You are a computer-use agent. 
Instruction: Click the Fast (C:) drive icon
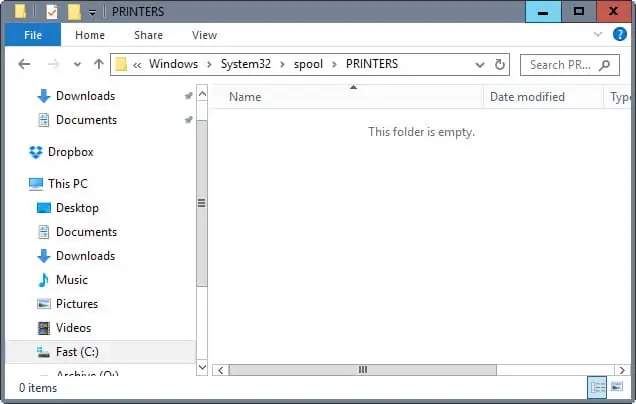click(x=43, y=352)
